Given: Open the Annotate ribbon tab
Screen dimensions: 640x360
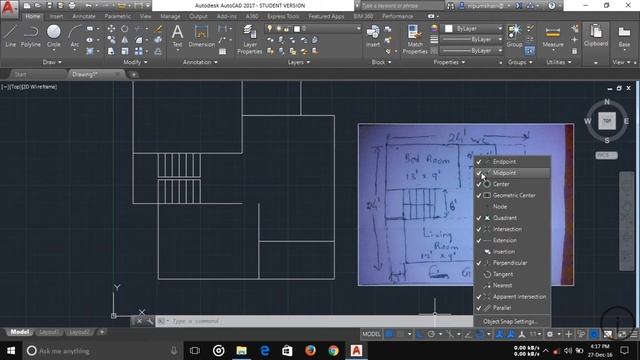Looking at the screenshot, I should (x=84, y=16).
